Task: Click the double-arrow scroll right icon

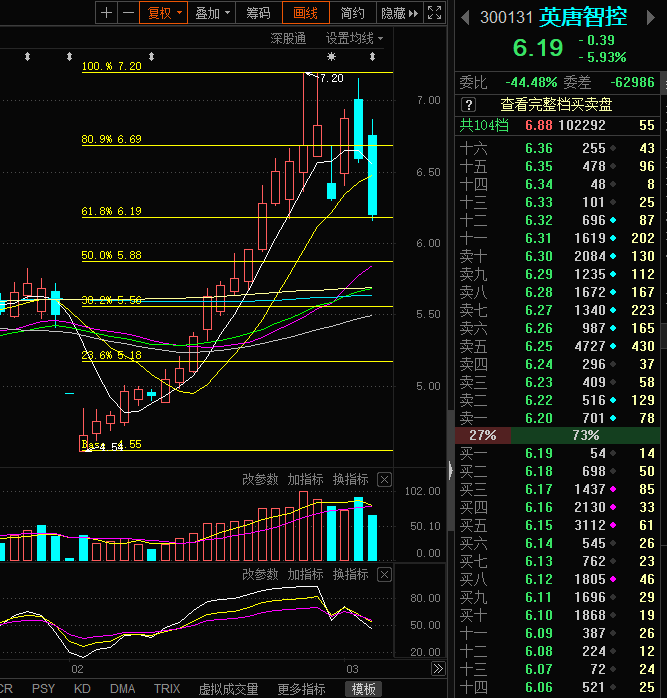Action: (x=438, y=669)
